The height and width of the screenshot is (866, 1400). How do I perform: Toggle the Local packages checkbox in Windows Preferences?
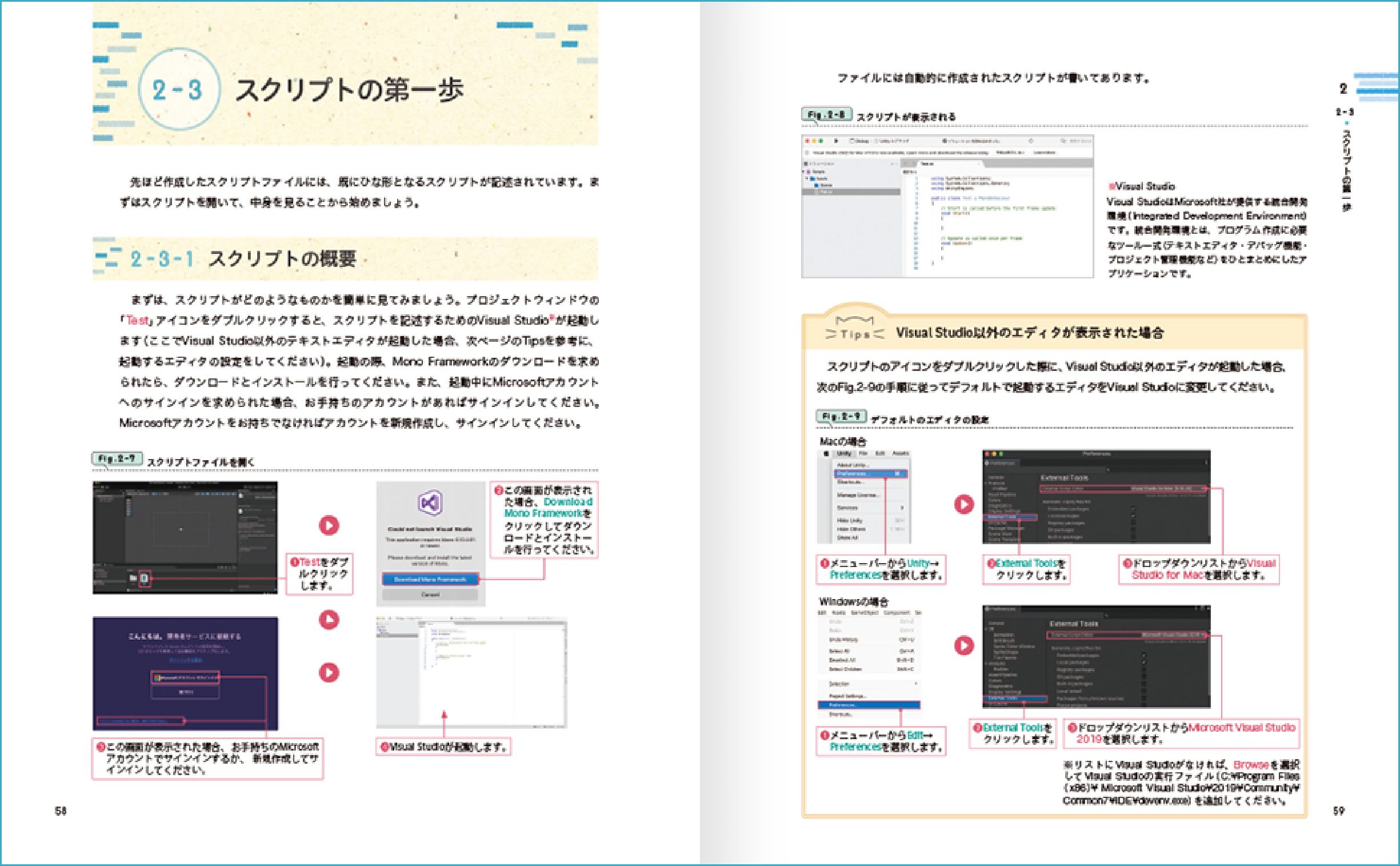click(1144, 662)
